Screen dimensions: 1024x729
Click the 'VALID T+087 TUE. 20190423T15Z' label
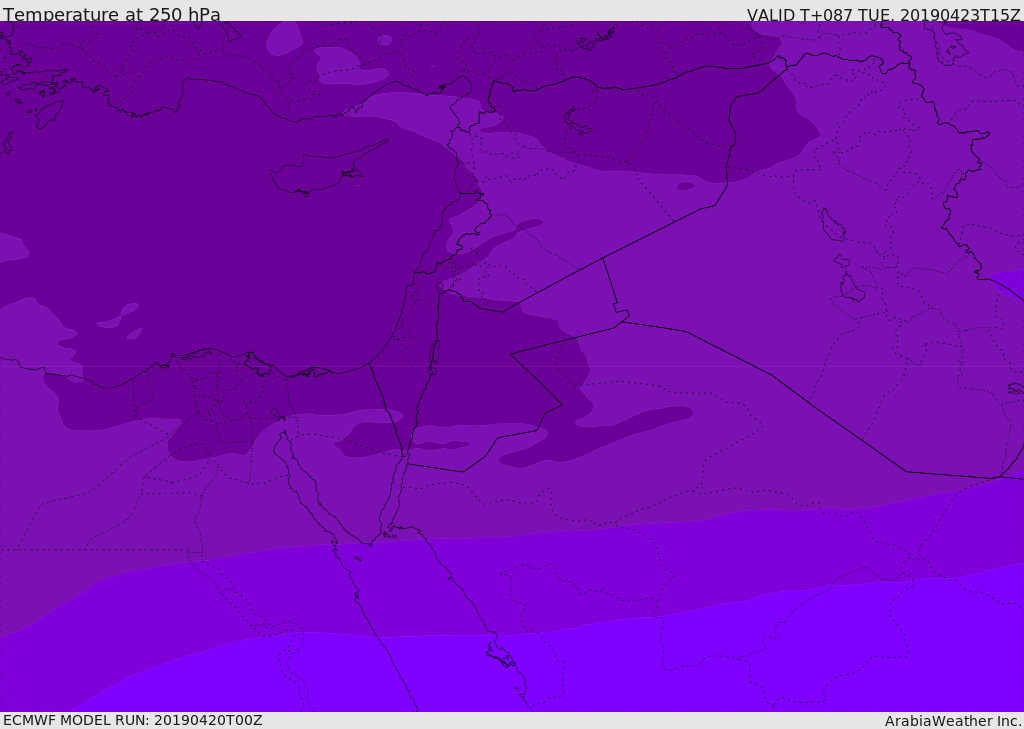coord(883,14)
